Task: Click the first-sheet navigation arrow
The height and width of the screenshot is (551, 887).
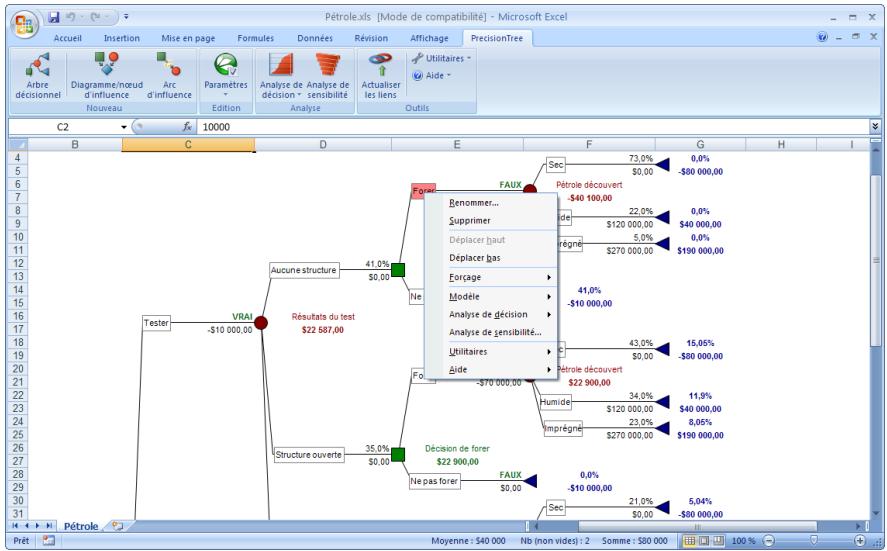Action: (15, 526)
